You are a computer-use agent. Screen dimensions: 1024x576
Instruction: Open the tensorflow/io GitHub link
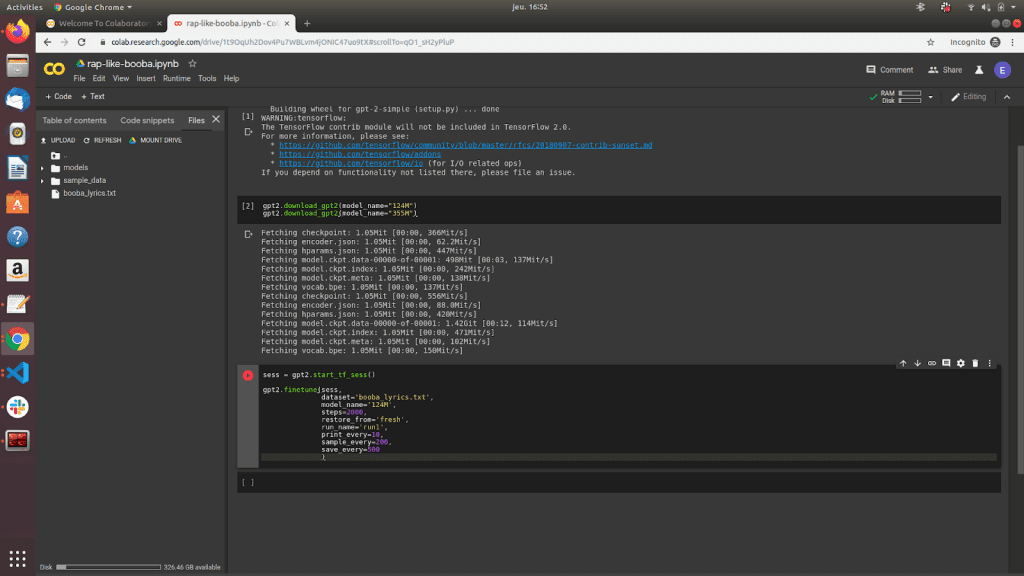pos(351,163)
